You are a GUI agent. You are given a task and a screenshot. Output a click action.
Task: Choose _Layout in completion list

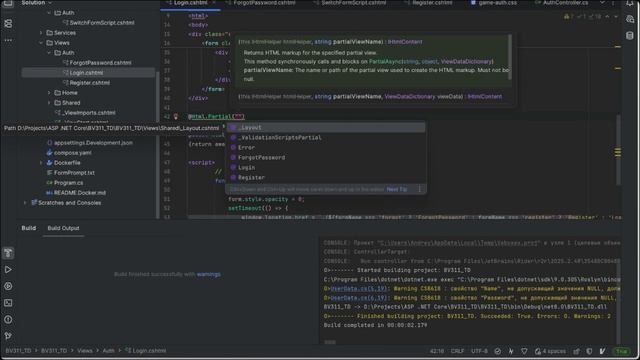coord(326,127)
